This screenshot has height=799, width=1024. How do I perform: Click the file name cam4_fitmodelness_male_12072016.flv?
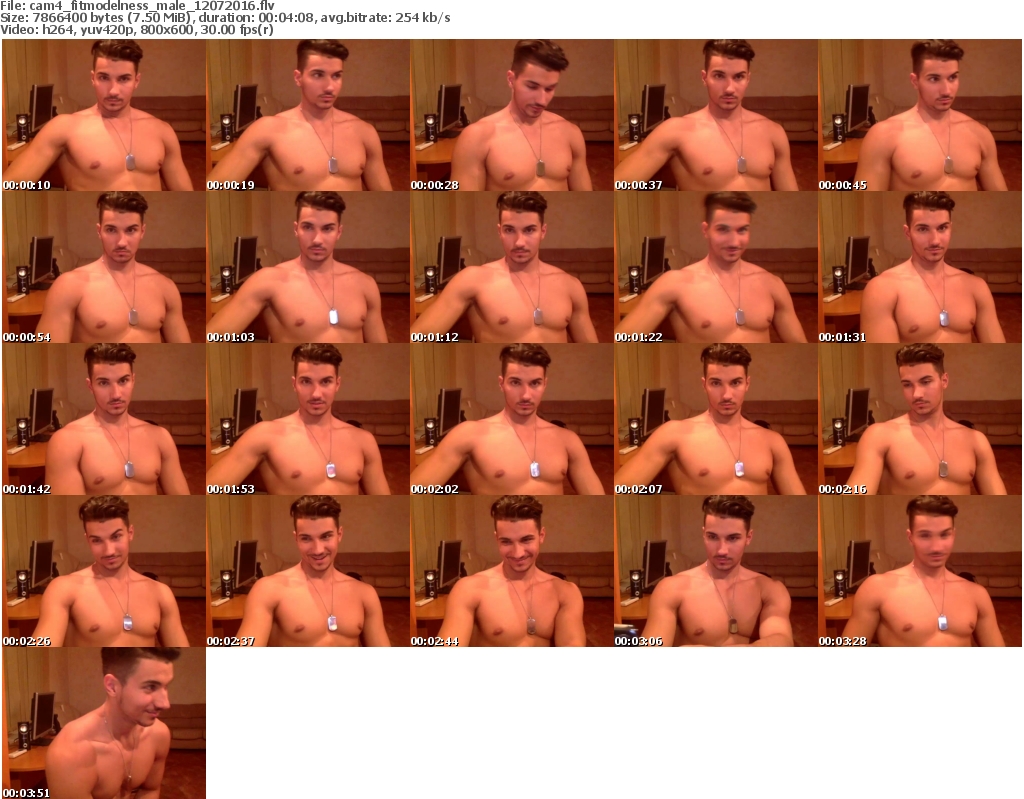pos(152,6)
